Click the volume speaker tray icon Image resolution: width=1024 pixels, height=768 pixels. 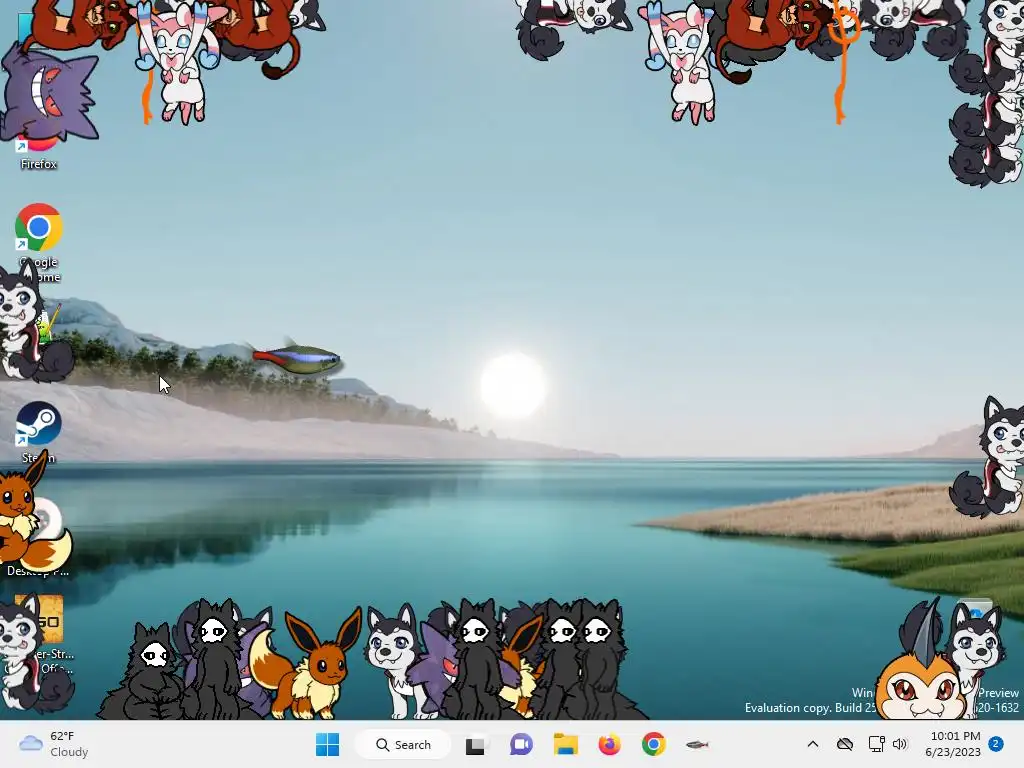click(900, 744)
